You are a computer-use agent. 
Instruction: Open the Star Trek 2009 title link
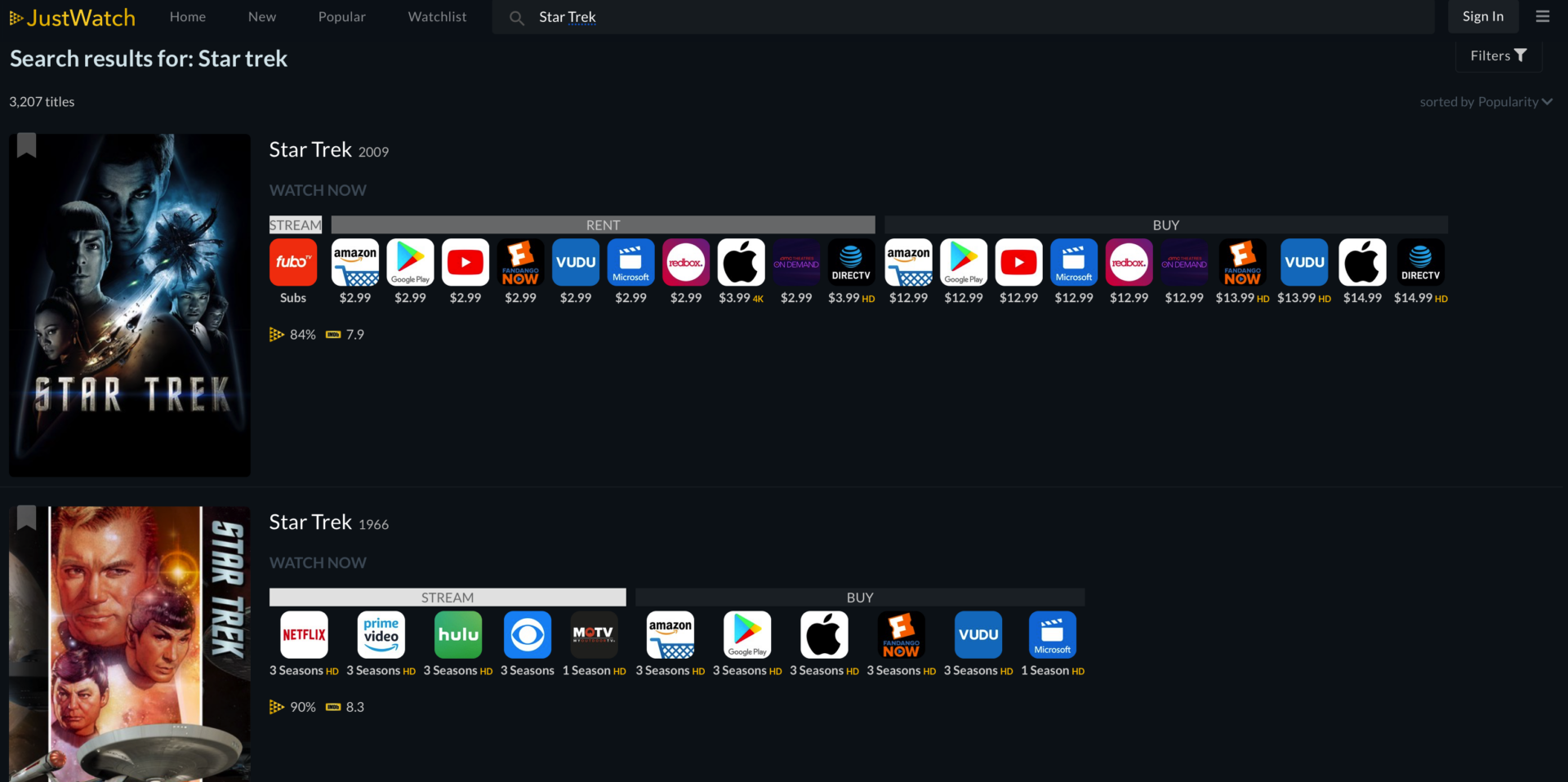click(310, 149)
